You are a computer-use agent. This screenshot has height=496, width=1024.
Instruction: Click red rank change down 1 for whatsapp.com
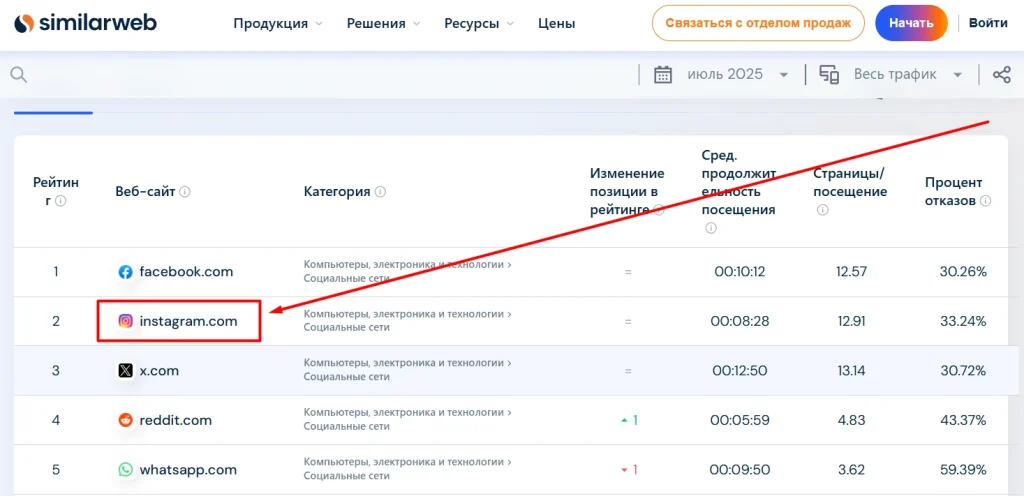pos(628,470)
